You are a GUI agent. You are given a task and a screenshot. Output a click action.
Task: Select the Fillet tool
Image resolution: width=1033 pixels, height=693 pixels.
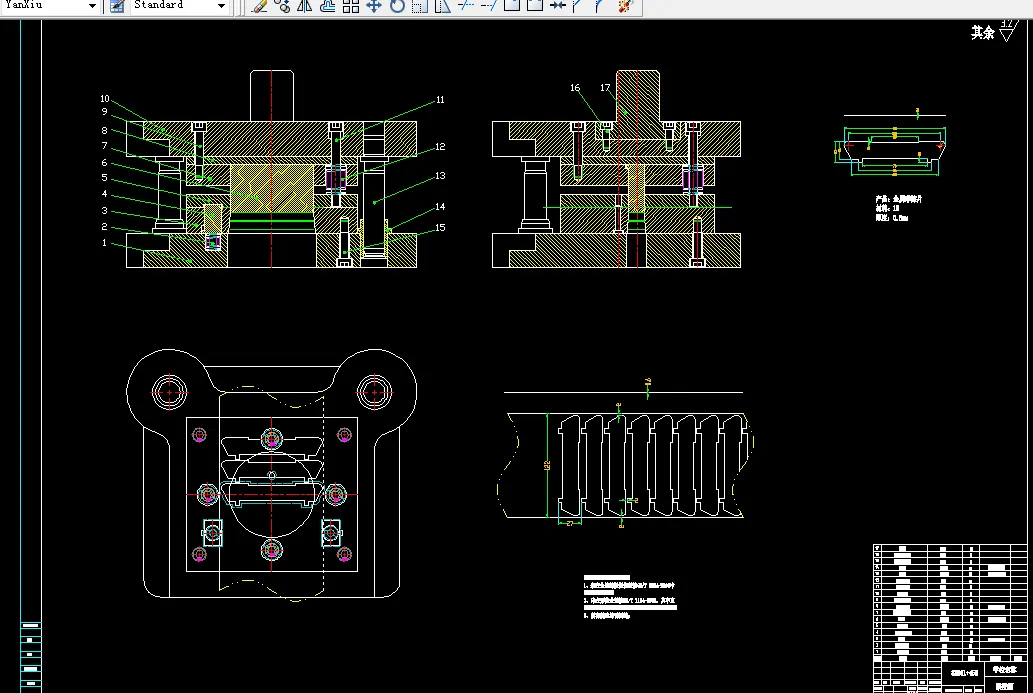click(600, 6)
